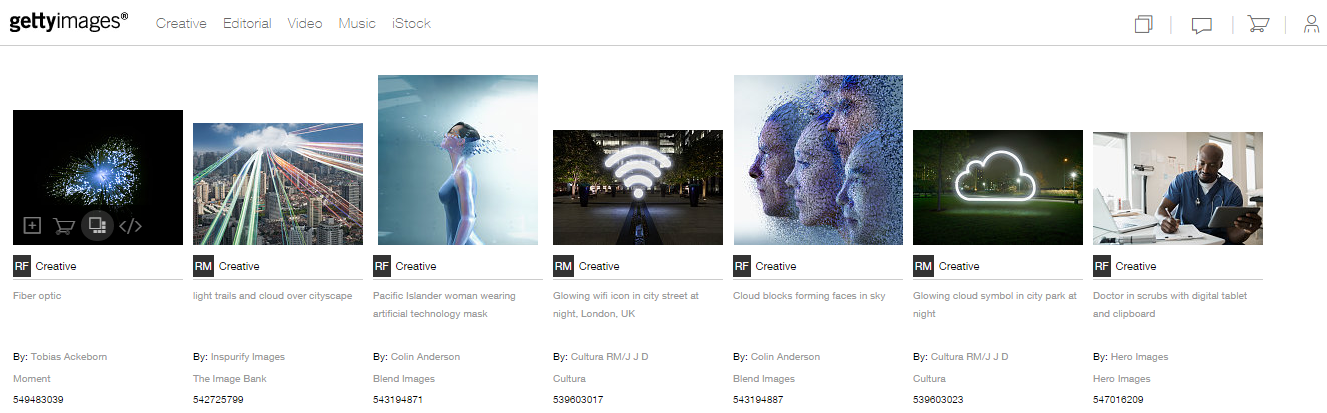This screenshot has height=413, width=1327.
Task: Click 'Pacific Islander woman wearing' caption
Action: pos(444,296)
